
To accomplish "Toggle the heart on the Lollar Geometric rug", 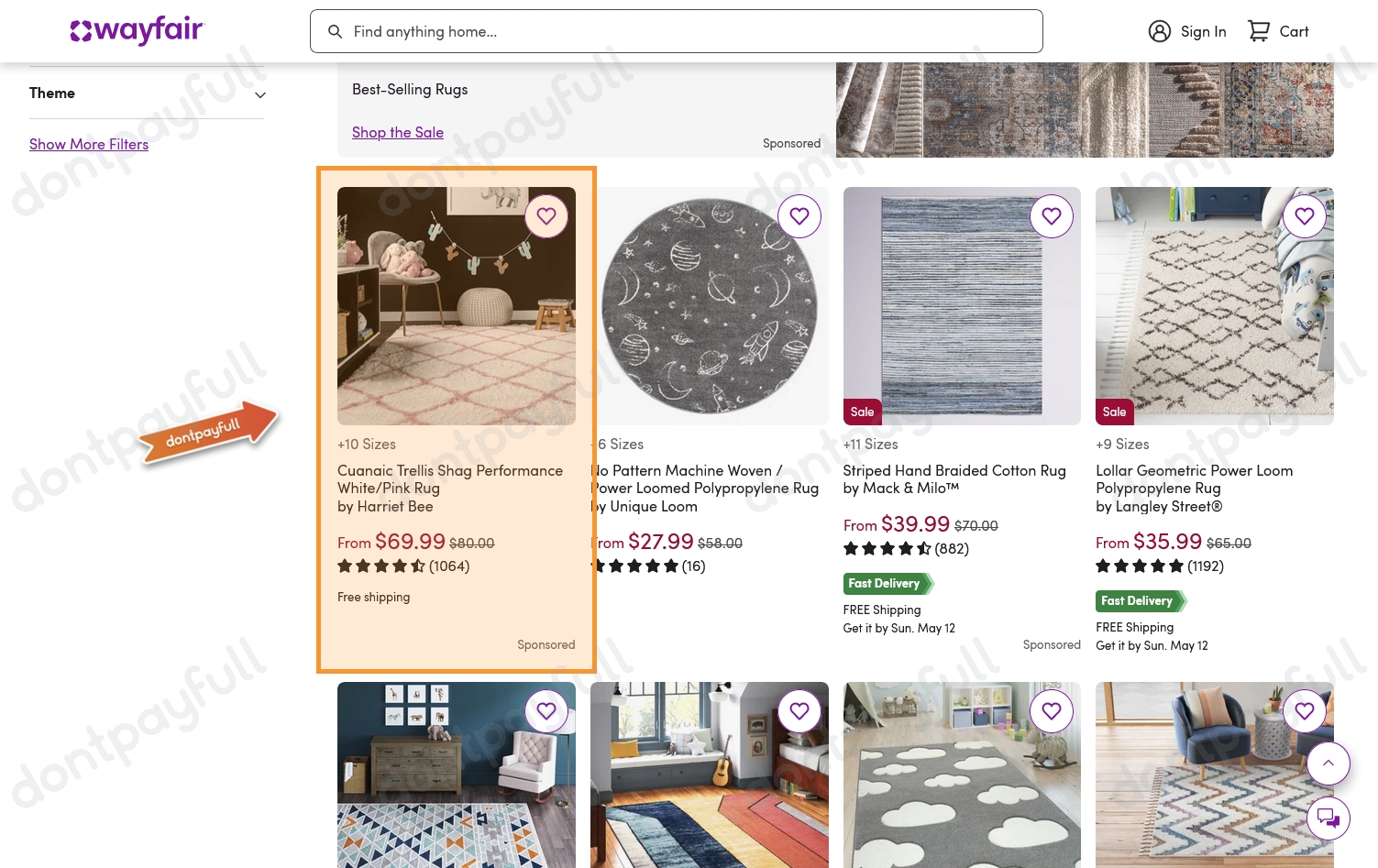I will [x=1305, y=216].
